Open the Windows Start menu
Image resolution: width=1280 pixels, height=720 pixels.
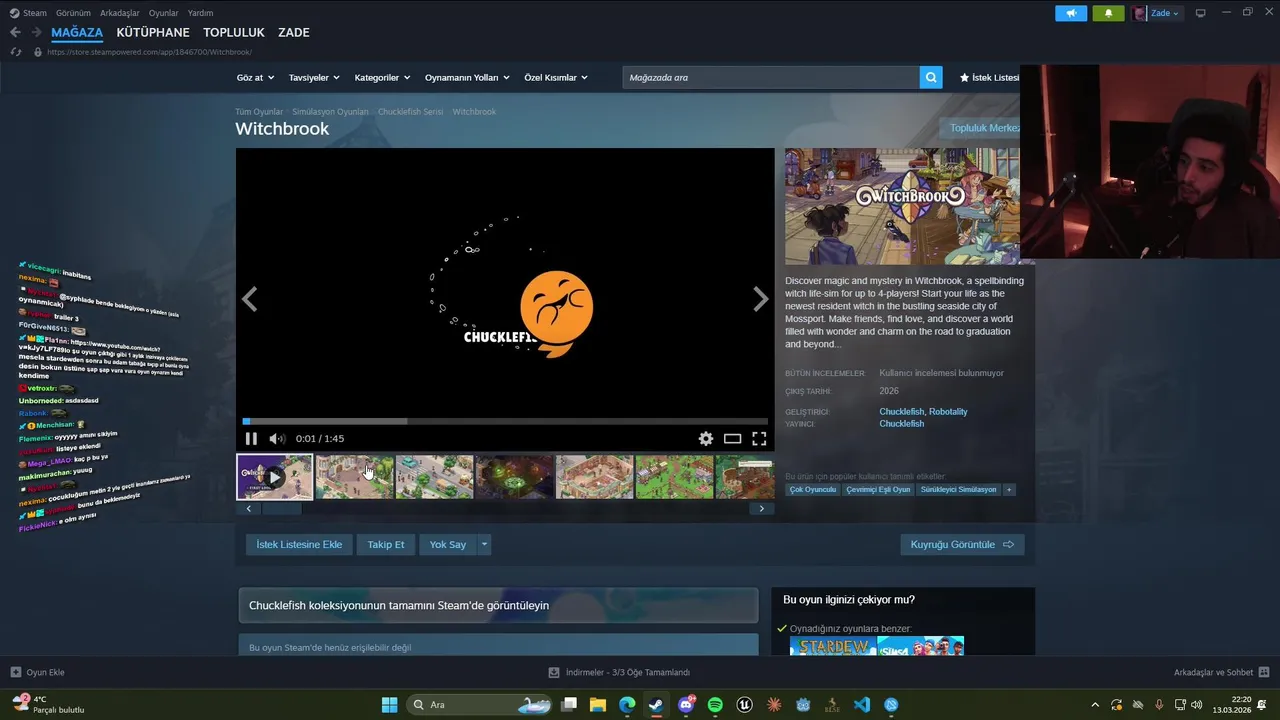pos(389,704)
